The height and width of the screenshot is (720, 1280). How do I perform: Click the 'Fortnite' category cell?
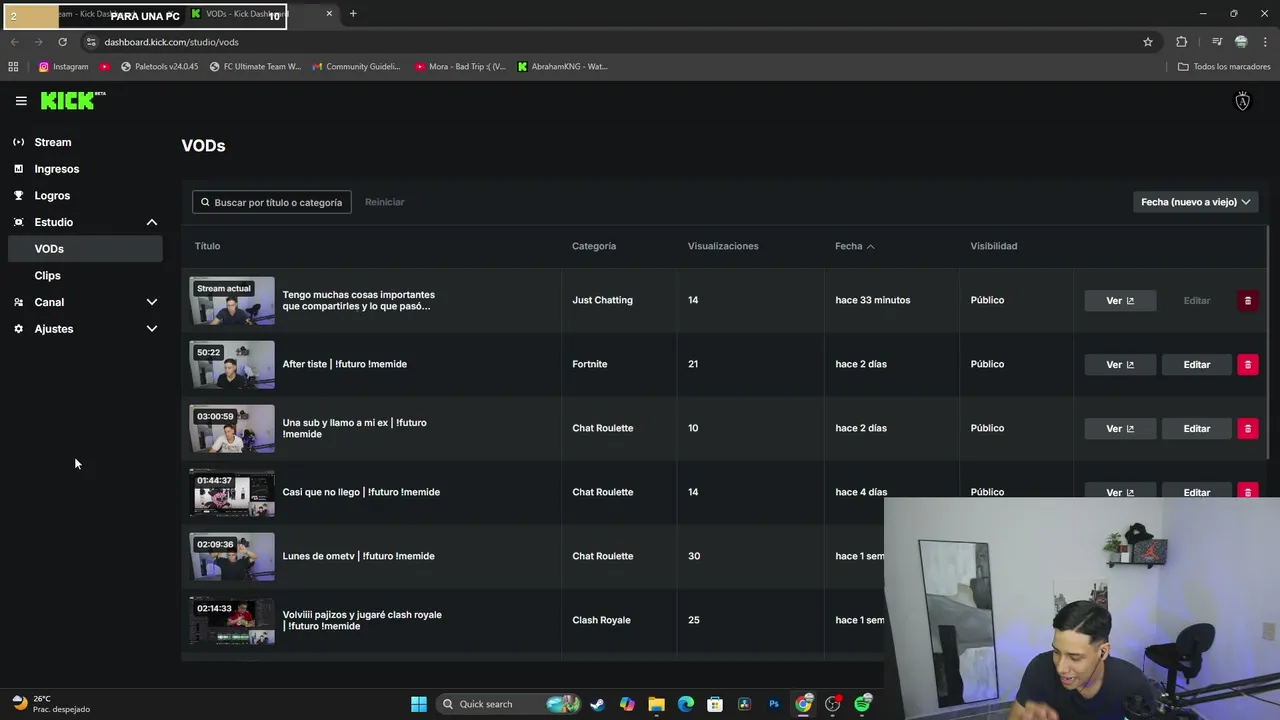point(589,364)
